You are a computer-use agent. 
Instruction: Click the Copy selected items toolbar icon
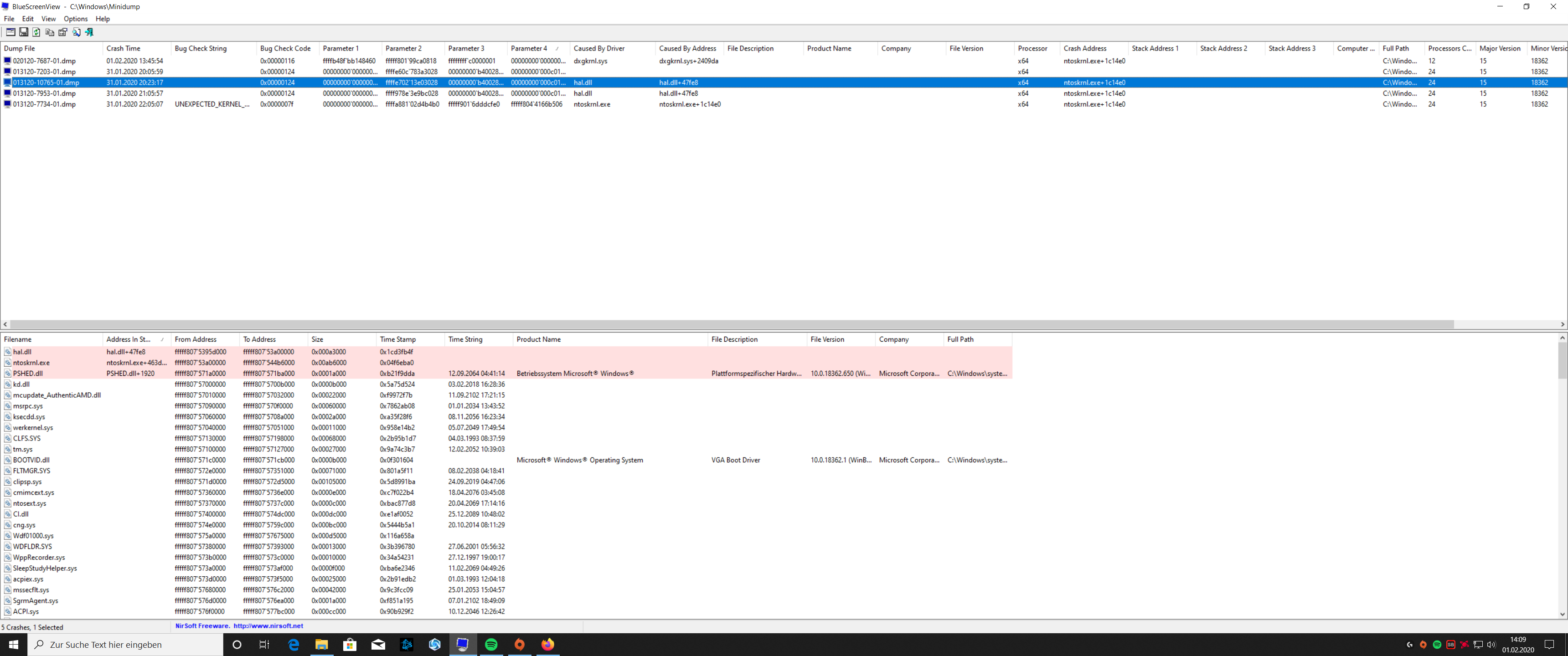[50, 32]
